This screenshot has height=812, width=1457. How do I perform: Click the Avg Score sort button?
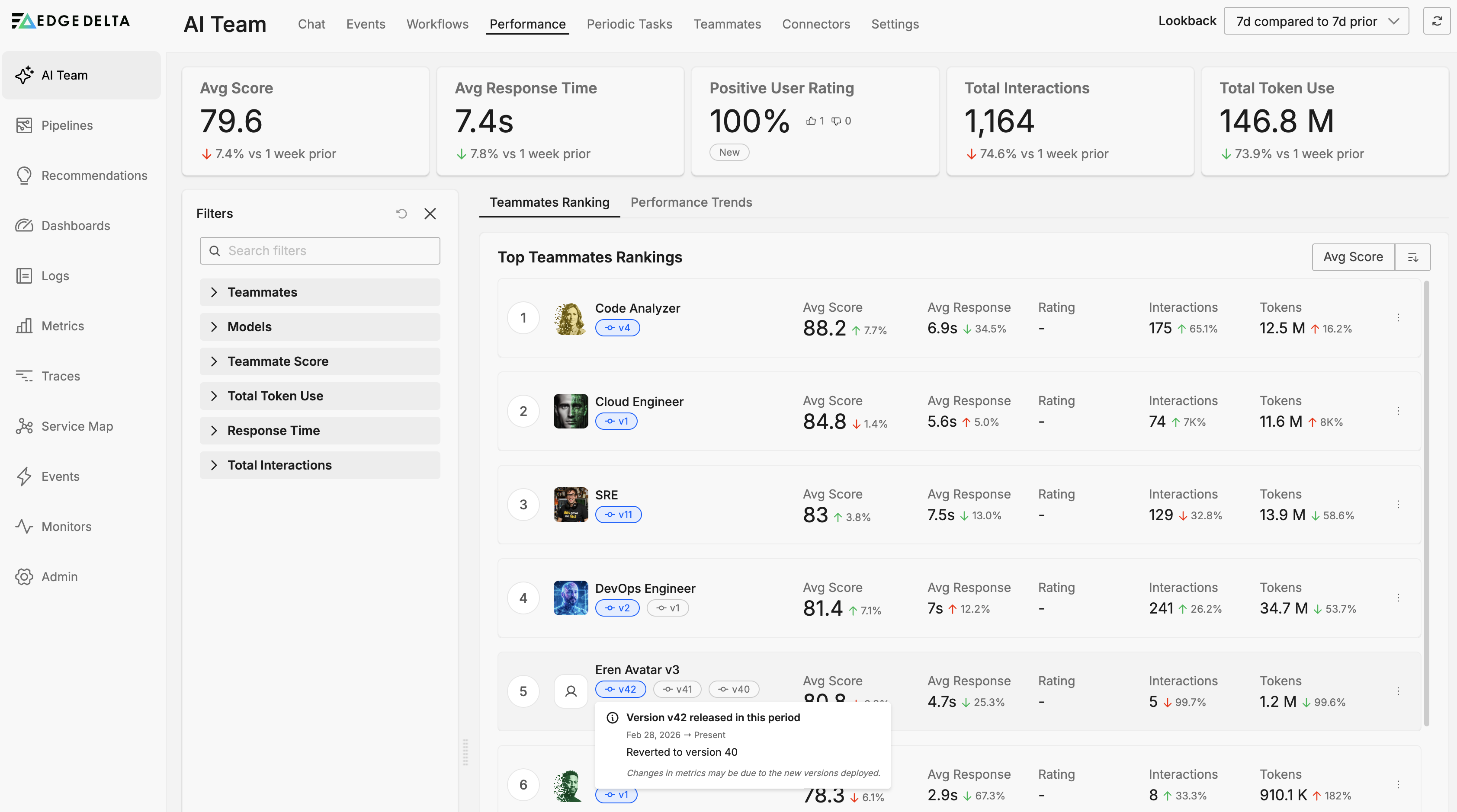1353,257
